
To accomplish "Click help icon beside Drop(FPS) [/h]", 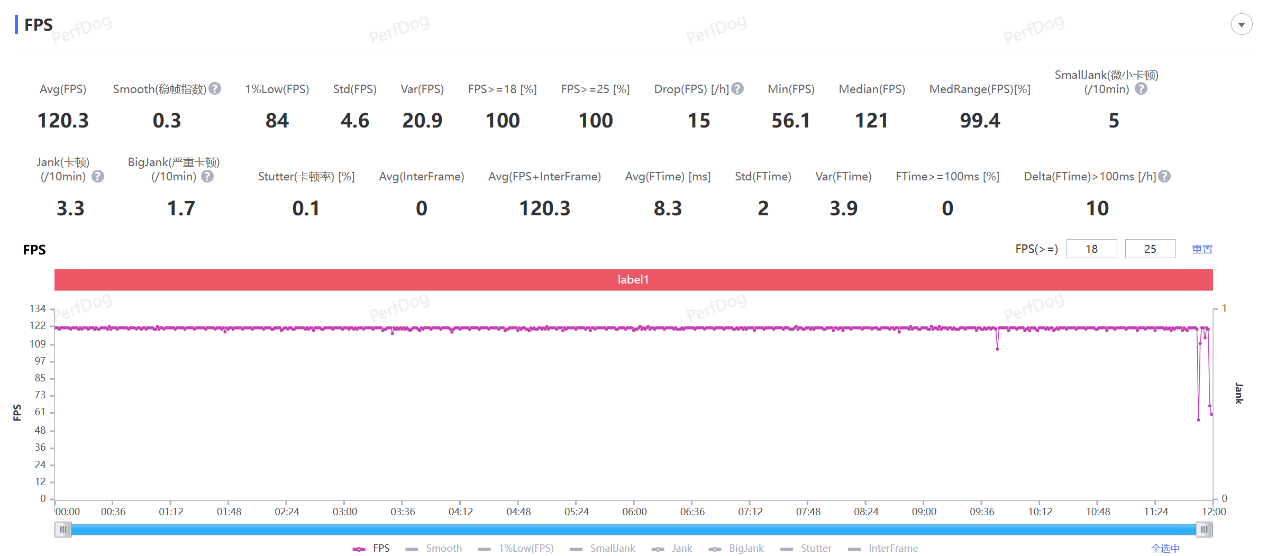I will pyautogui.click(x=737, y=89).
